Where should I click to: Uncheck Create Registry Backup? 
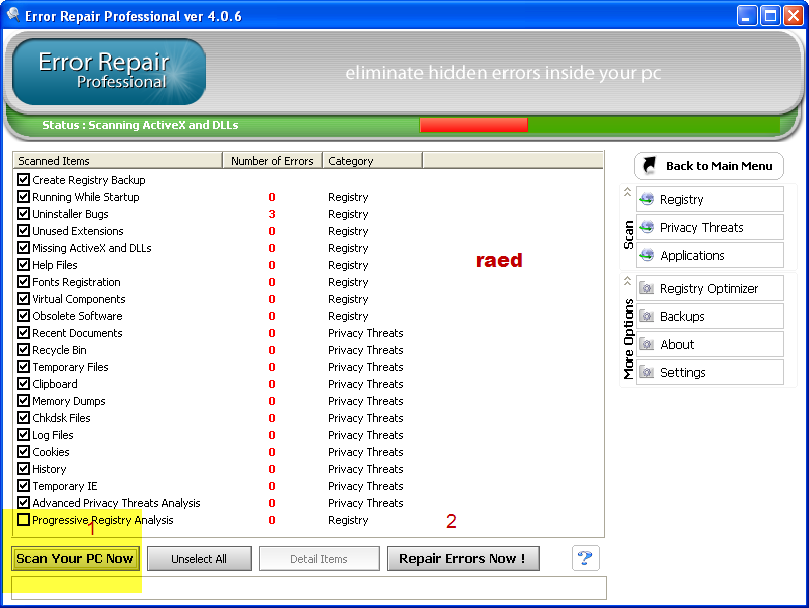(x=23, y=180)
